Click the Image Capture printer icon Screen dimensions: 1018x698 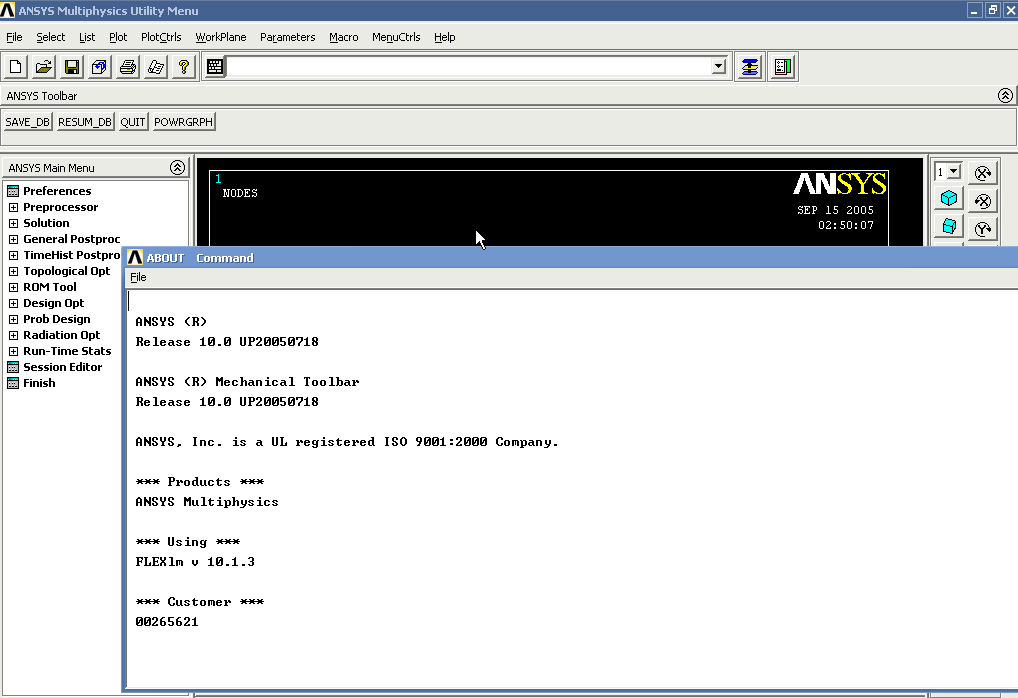128,67
